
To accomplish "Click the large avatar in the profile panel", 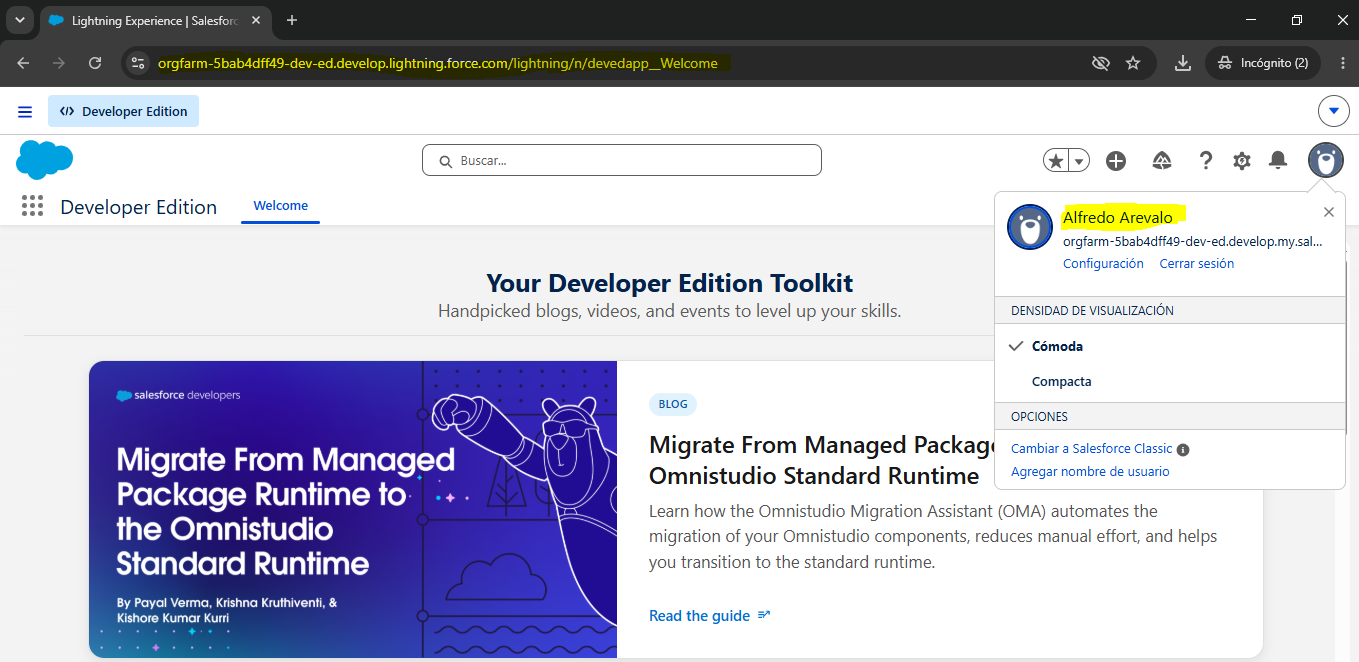I will pos(1030,227).
